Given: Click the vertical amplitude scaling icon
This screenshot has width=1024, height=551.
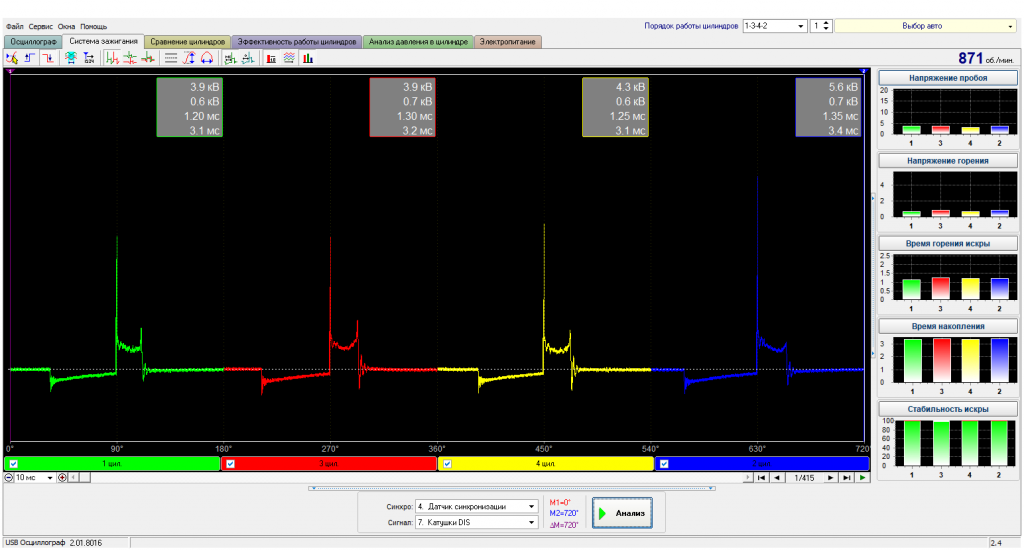Looking at the screenshot, I should (189, 58).
